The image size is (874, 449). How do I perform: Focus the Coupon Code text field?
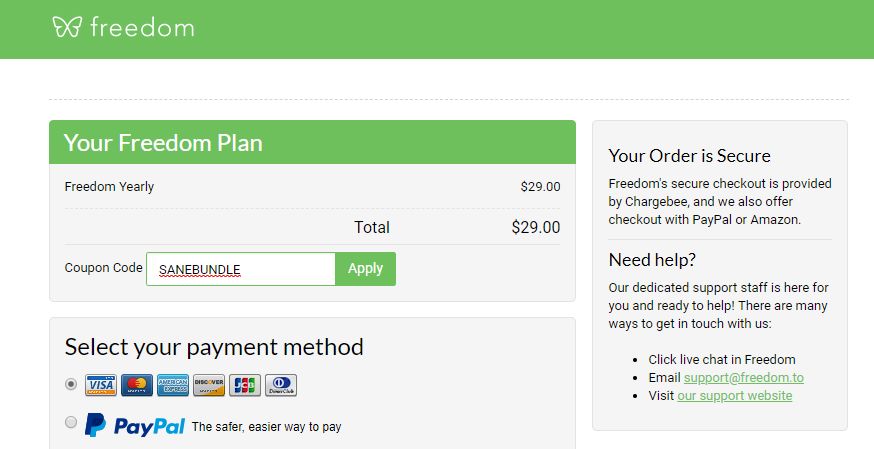240,269
